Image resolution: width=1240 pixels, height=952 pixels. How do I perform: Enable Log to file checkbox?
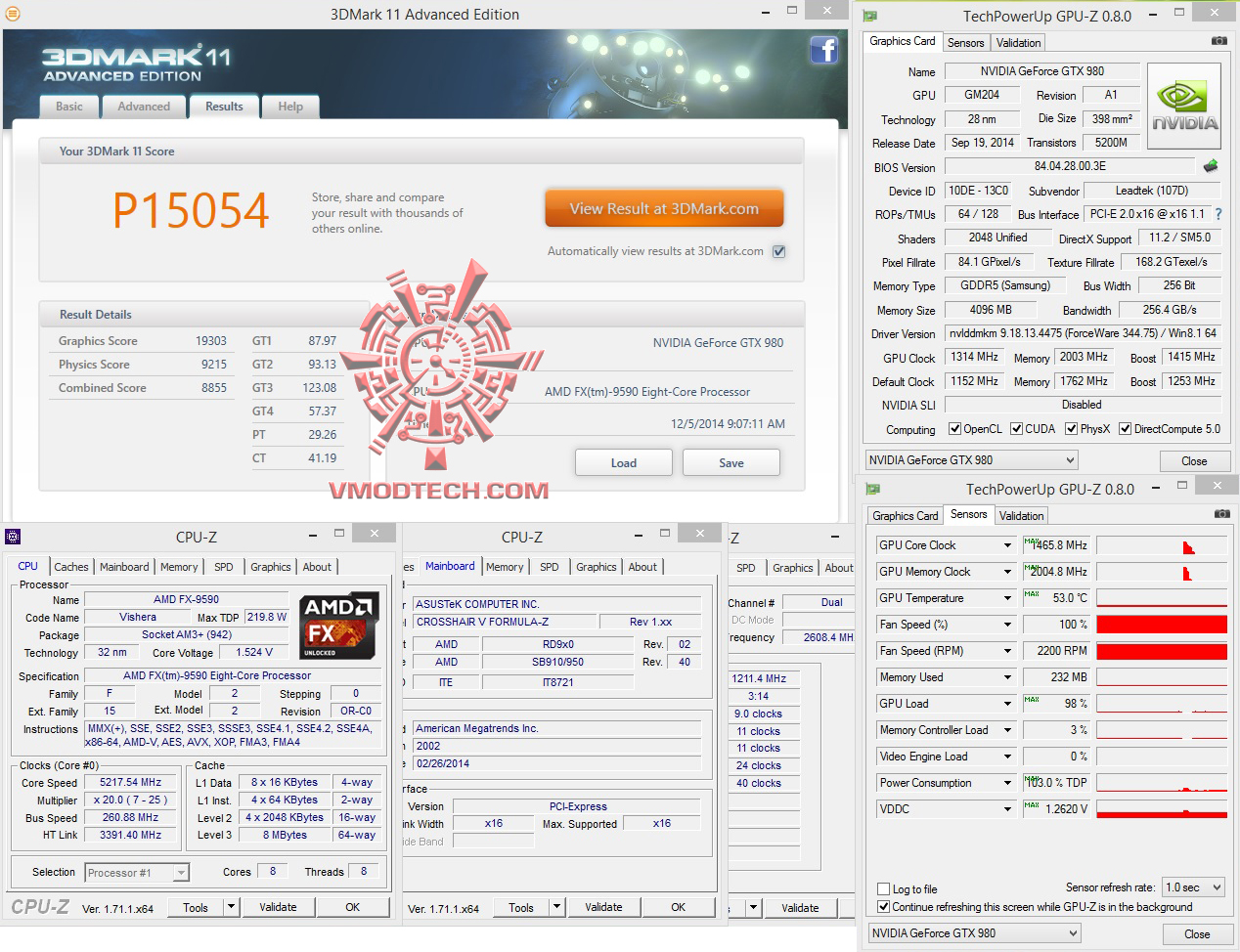click(884, 889)
